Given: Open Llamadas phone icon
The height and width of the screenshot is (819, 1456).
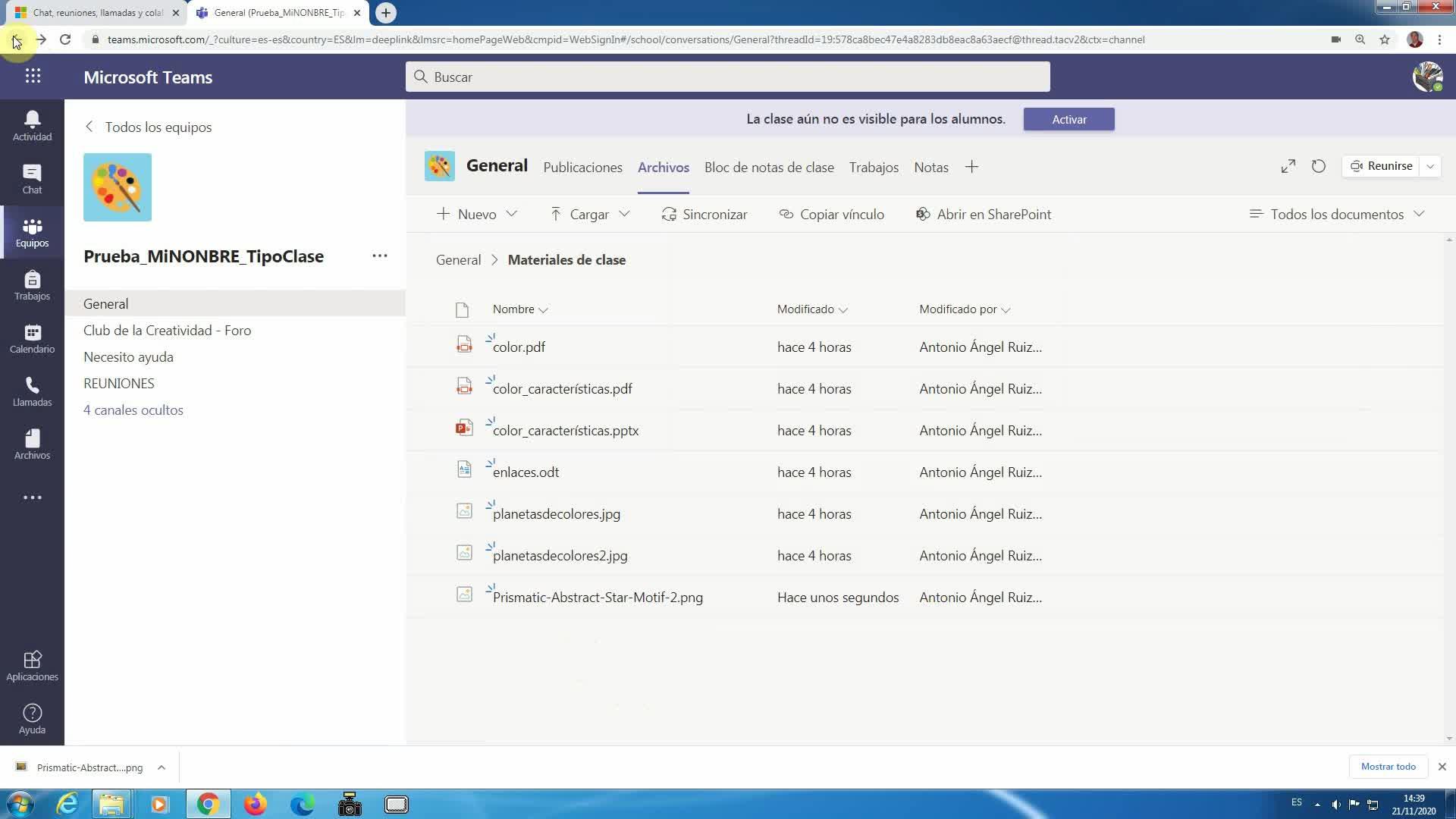Looking at the screenshot, I should click(32, 391).
